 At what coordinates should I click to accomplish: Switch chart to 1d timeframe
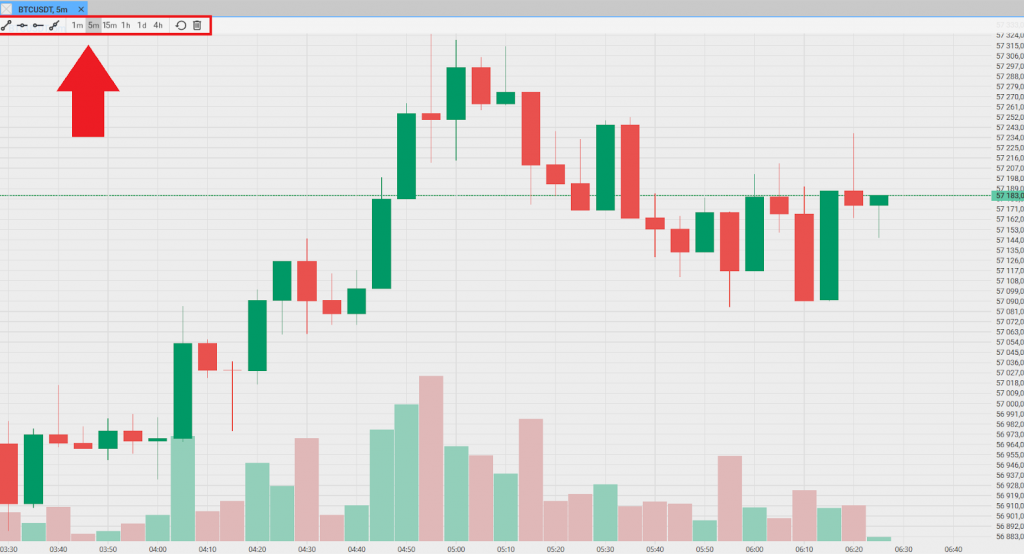pyautogui.click(x=142, y=25)
